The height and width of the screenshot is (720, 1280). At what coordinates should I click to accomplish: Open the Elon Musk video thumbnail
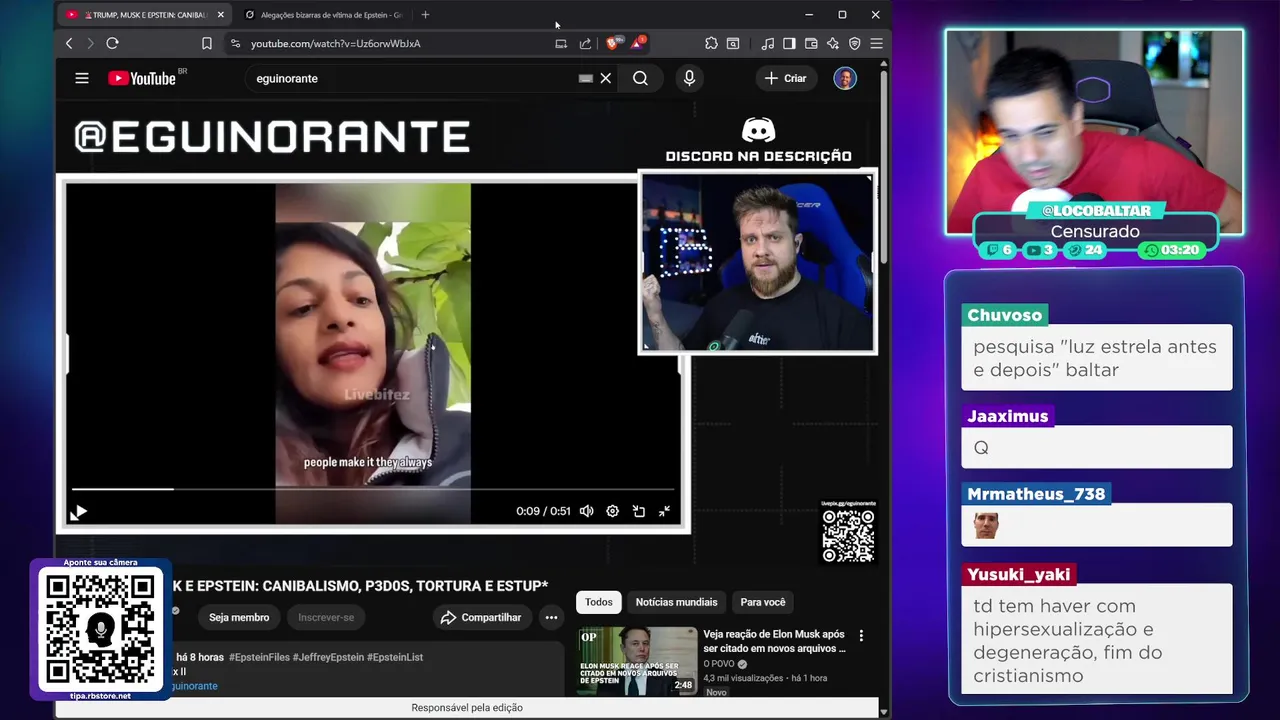pyautogui.click(x=637, y=661)
